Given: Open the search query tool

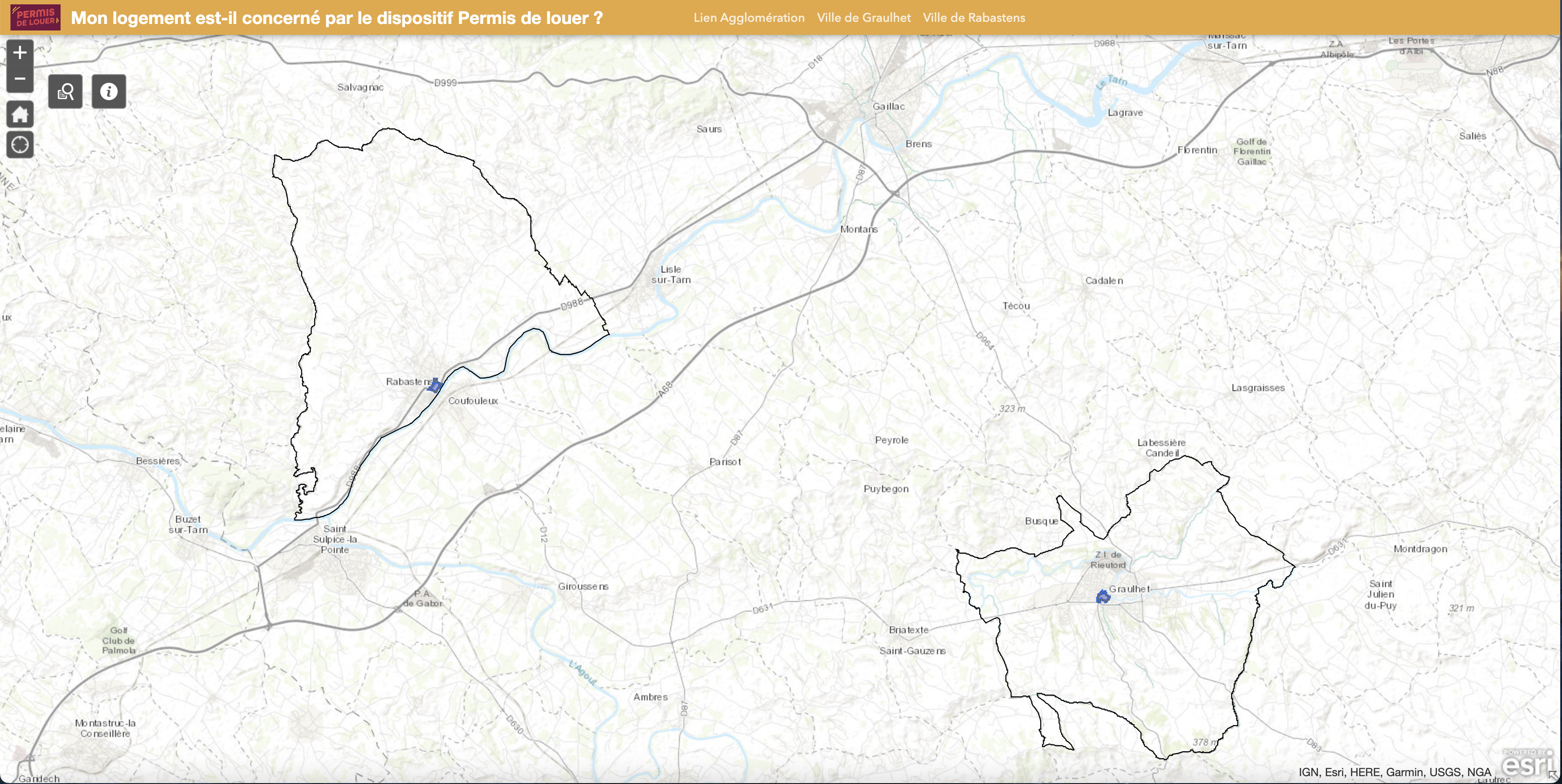Looking at the screenshot, I should pos(65,91).
